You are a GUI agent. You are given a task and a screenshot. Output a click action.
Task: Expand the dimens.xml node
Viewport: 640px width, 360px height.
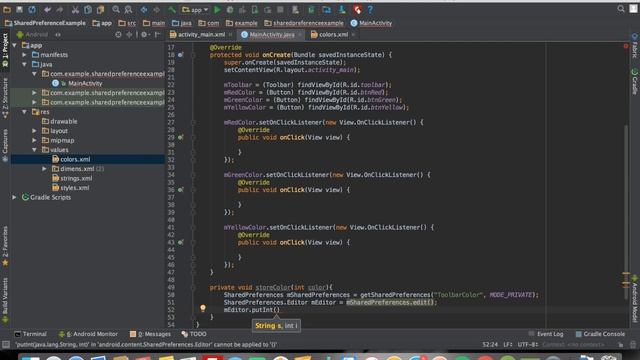click(44, 169)
